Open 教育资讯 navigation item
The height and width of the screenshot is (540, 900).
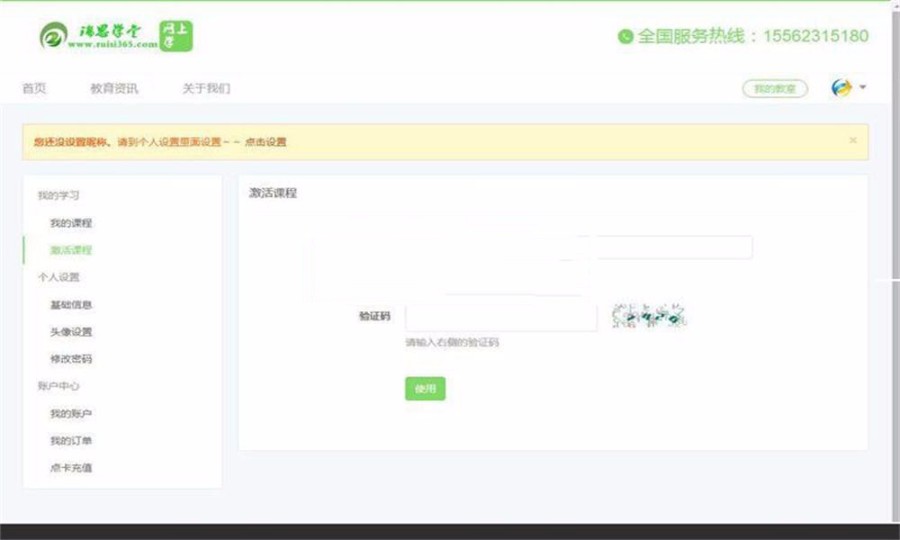114,88
